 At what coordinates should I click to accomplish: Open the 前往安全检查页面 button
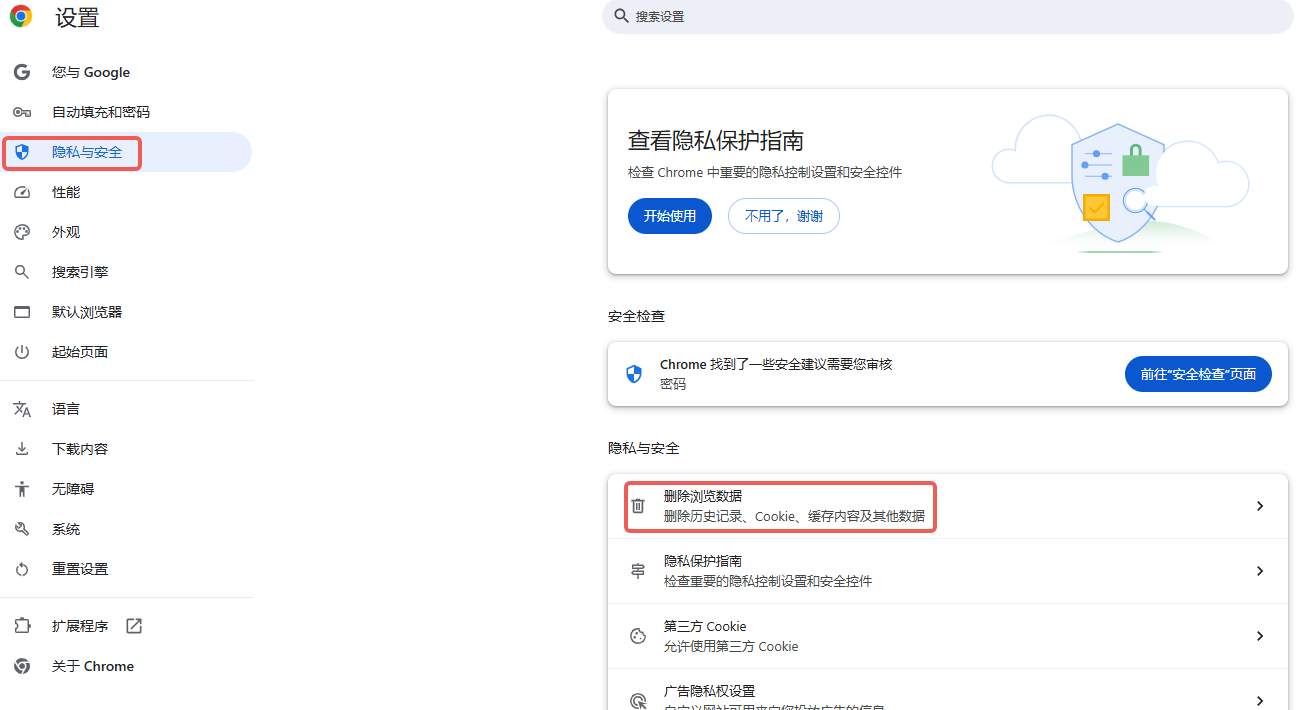(1198, 373)
